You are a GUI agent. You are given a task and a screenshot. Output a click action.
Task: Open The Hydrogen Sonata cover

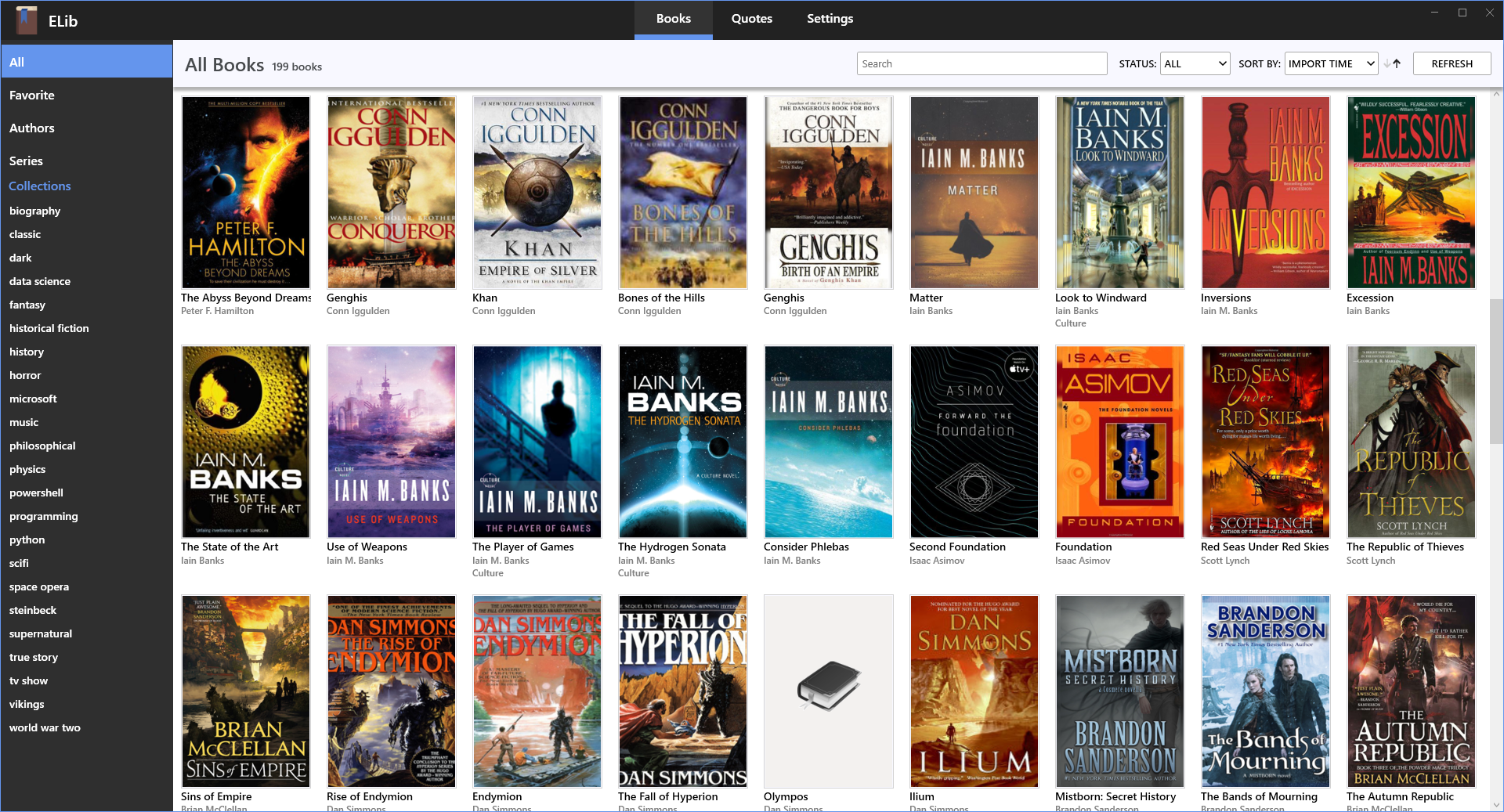(683, 442)
